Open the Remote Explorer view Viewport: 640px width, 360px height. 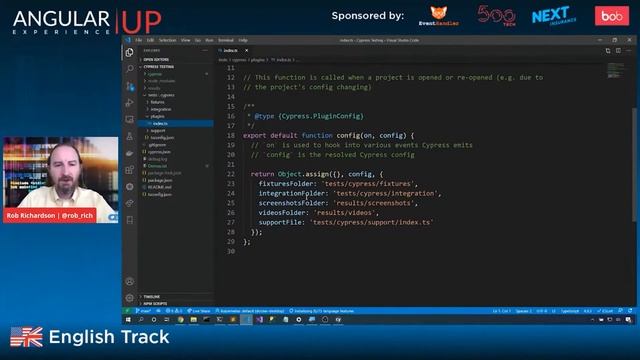(x=130, y=119)
